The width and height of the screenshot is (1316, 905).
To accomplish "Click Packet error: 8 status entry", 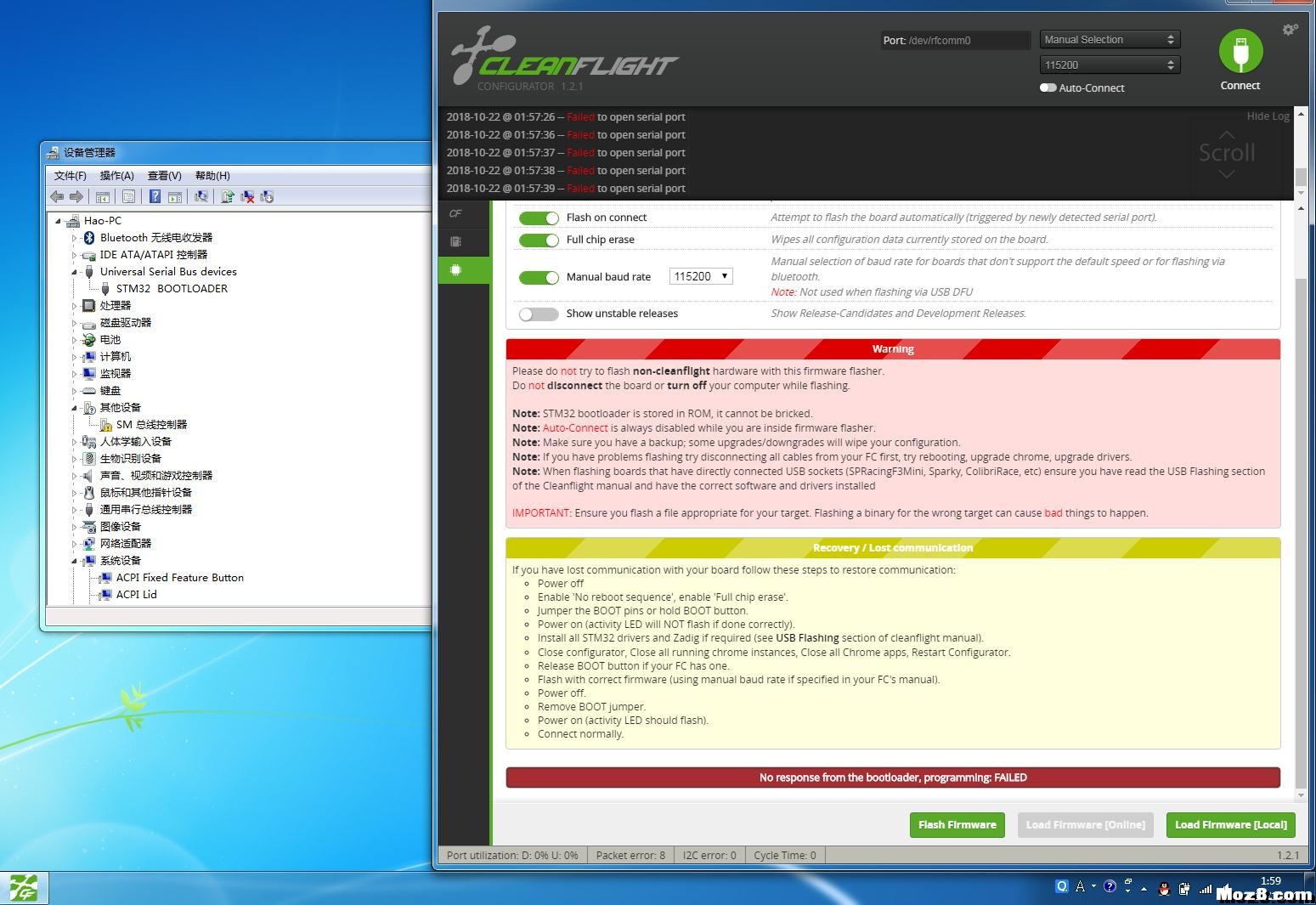I will (x=630, y=855).
